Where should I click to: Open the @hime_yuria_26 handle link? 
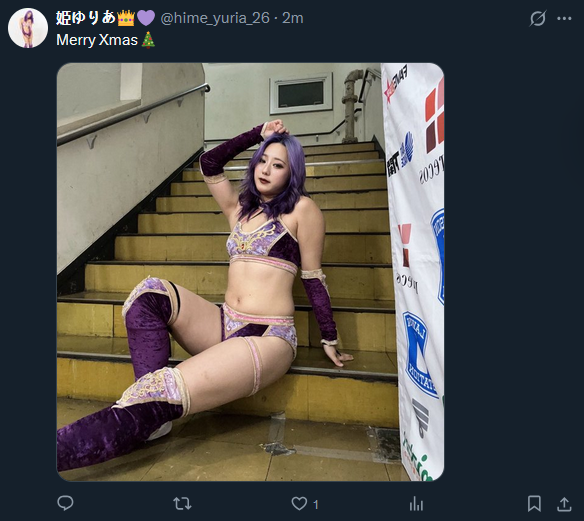[215, 18]
